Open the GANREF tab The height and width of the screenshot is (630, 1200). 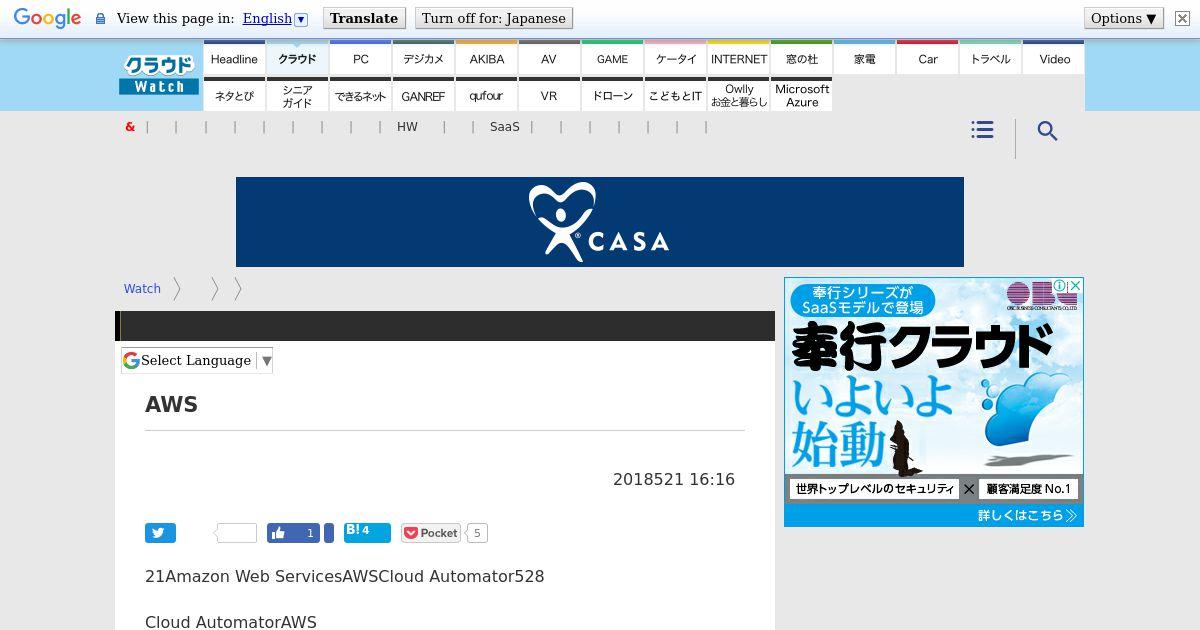click(x=424, y=96)
